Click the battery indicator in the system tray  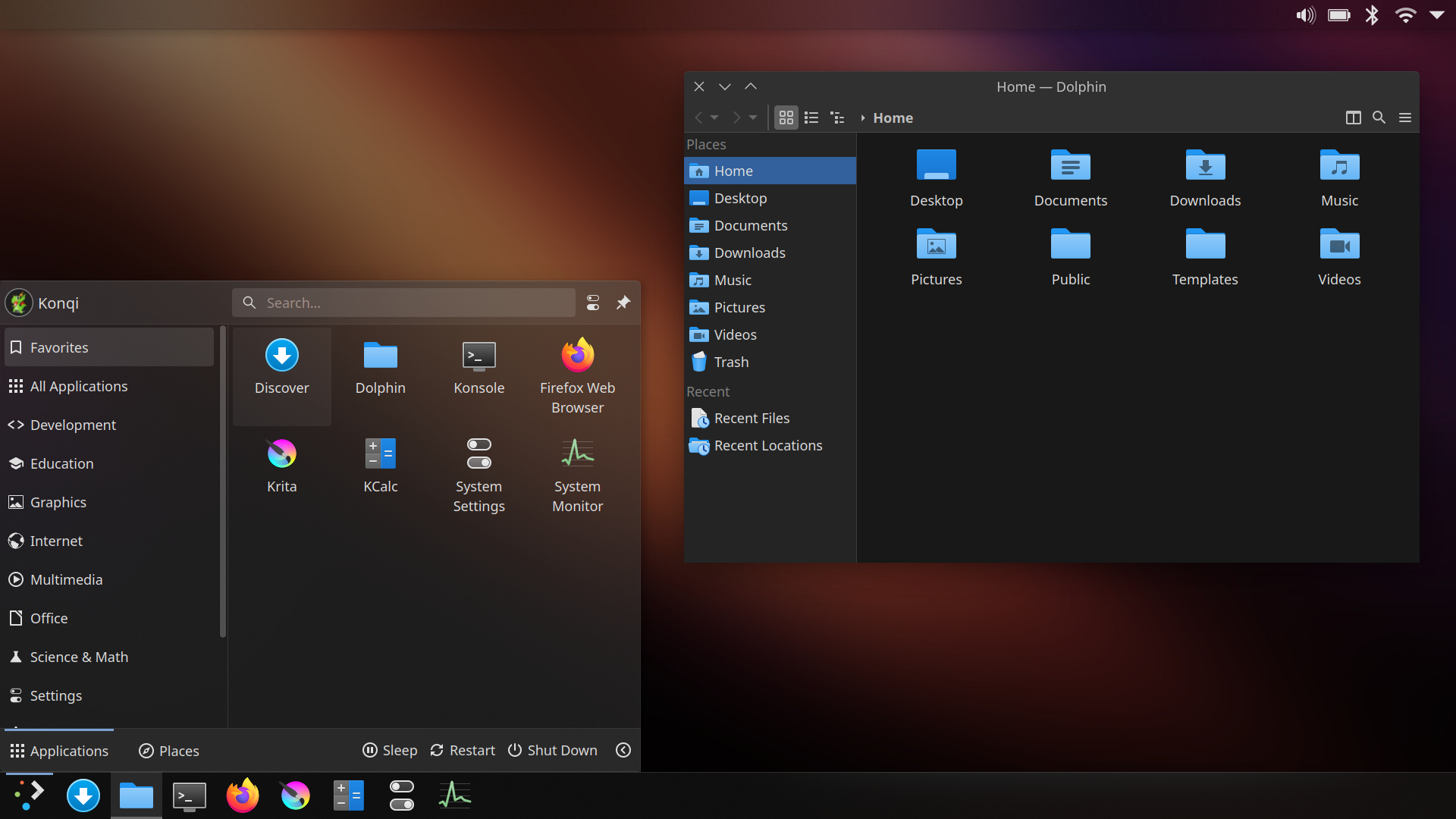1339,15
